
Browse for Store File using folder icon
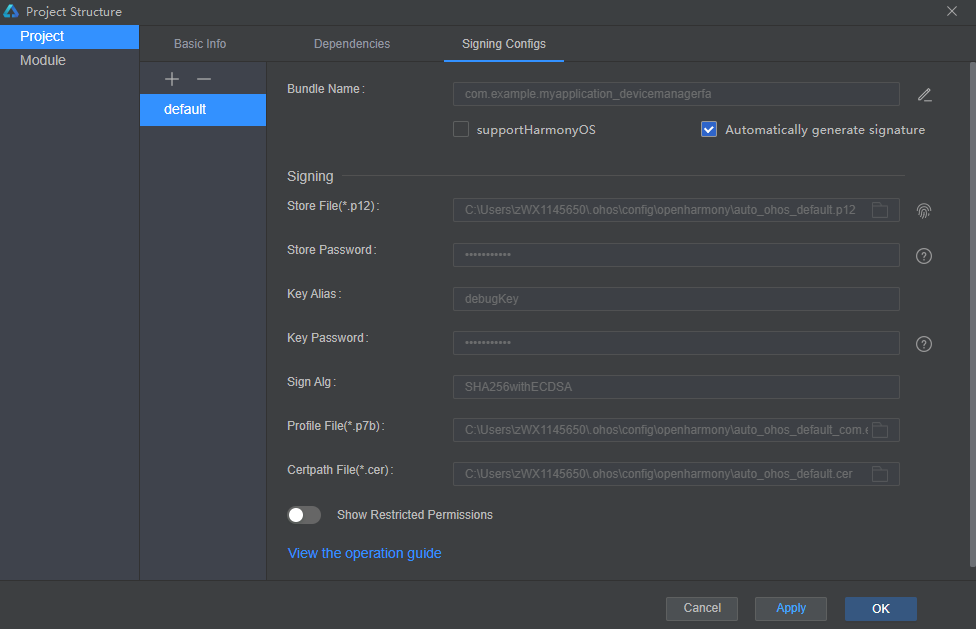pos(879,210)
